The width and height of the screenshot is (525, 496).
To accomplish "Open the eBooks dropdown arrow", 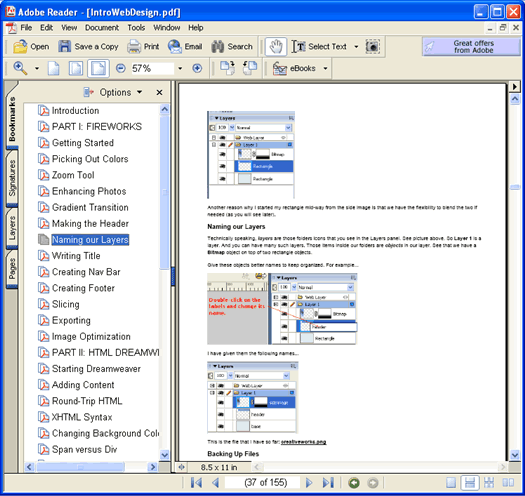I will [x=325, y=68].
